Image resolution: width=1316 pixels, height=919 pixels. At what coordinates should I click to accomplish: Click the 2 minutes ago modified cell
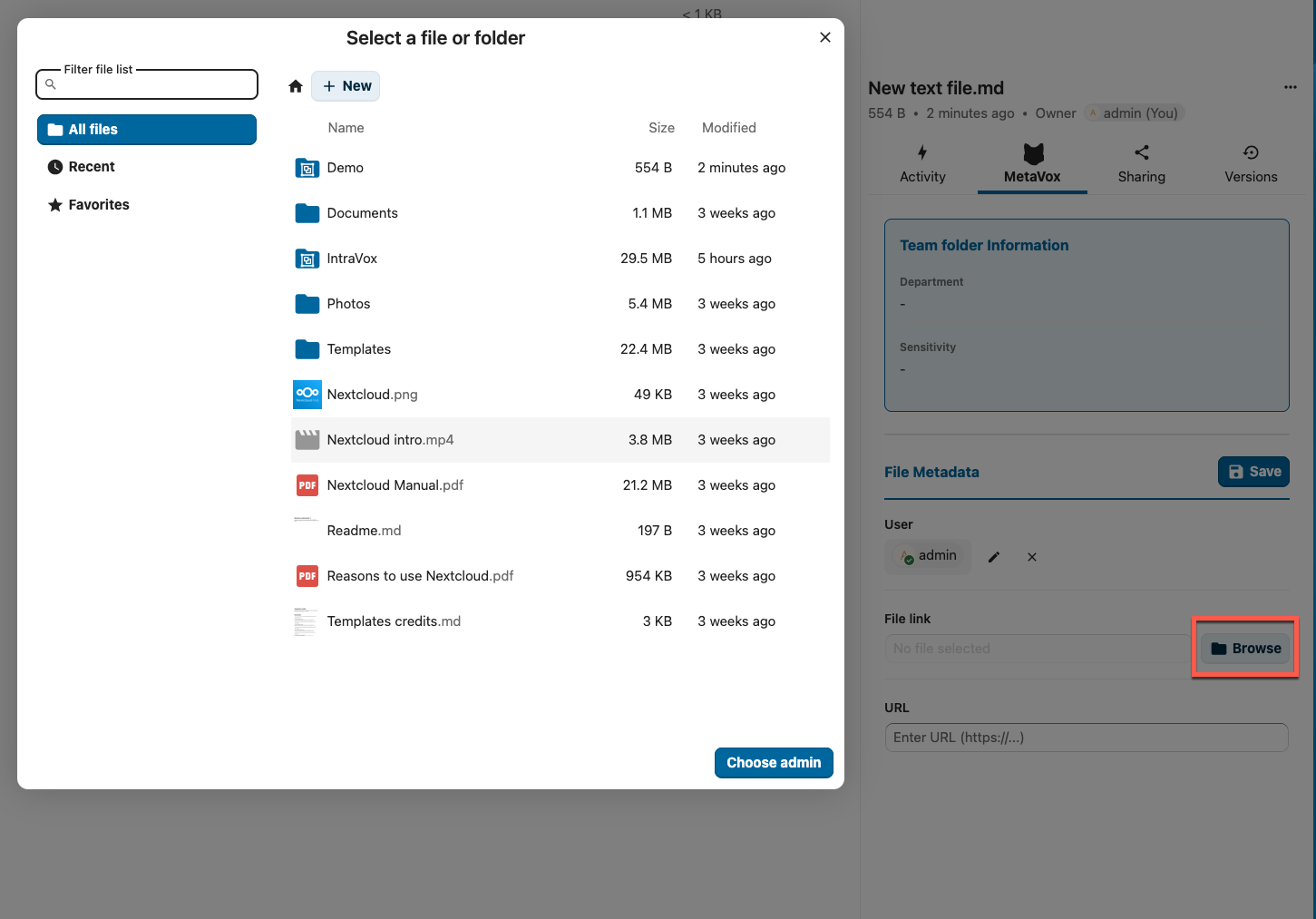pyautogui.click(x=741, y=168)
